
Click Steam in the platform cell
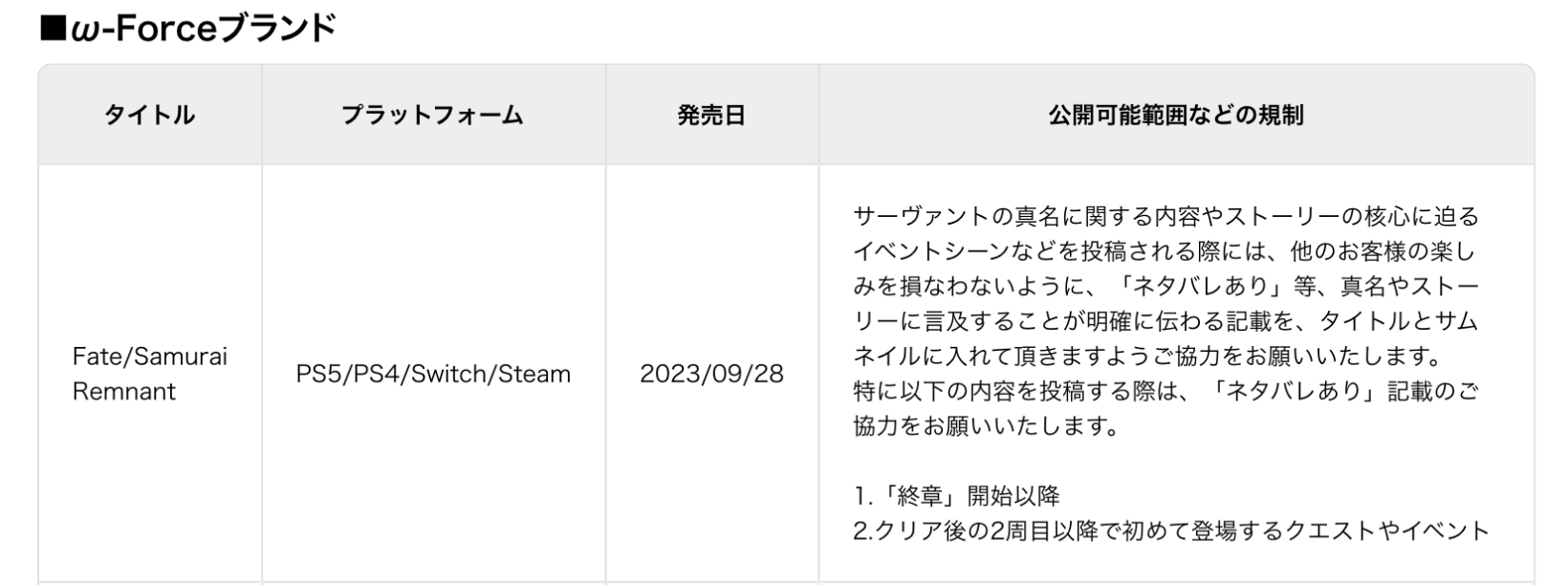pyautogui.click(x=534, y=374)
